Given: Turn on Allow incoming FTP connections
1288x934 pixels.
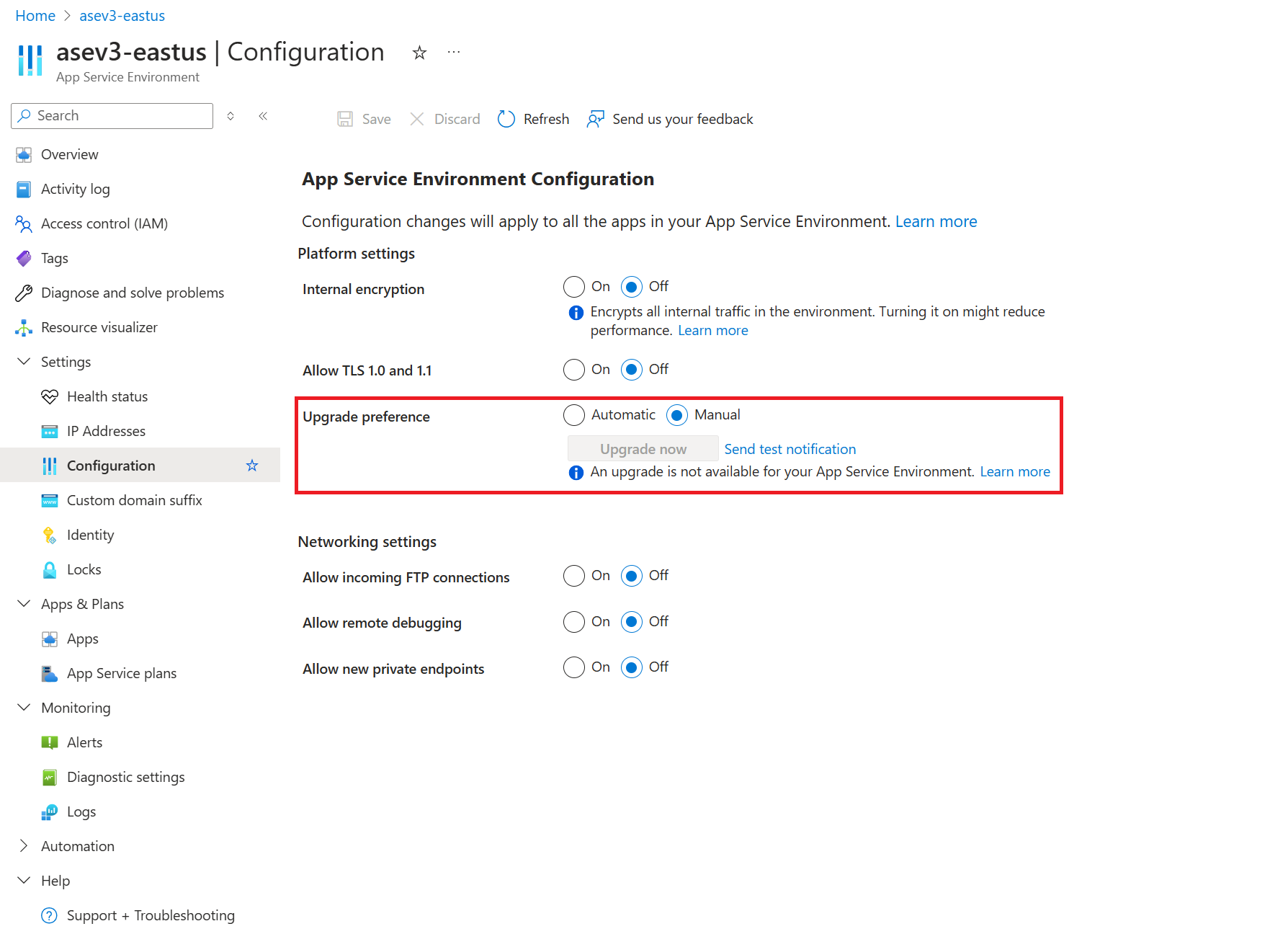Looking at the screenshot, I should [573, 576].
